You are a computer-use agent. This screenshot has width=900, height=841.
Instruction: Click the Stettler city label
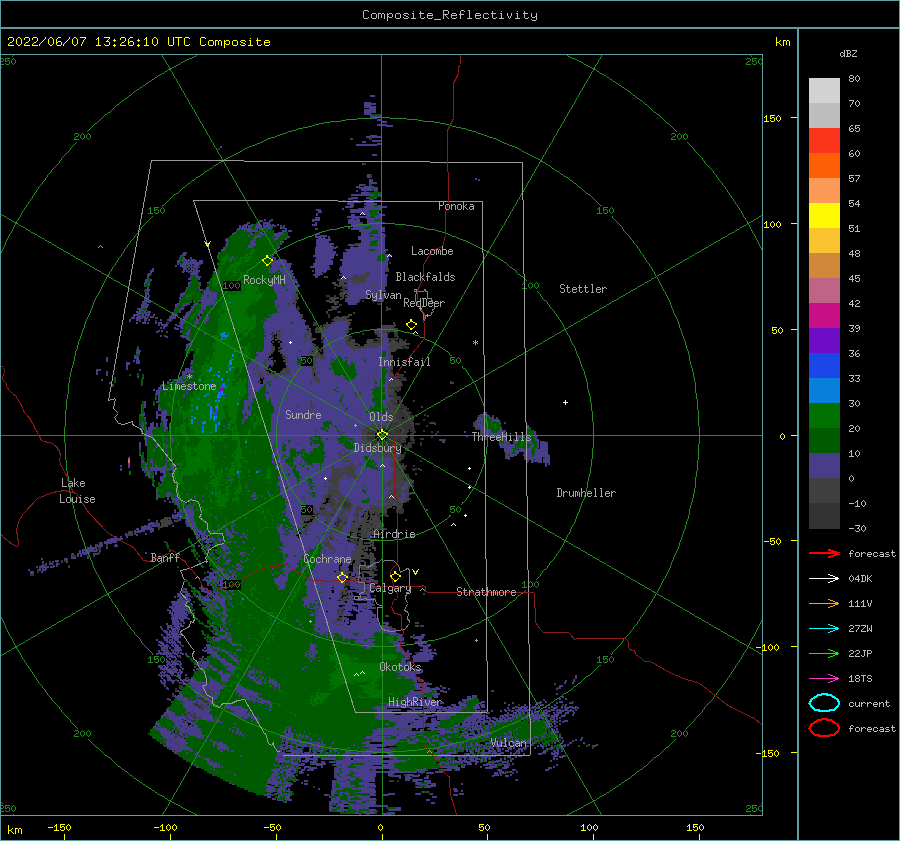tap(583, 289)
